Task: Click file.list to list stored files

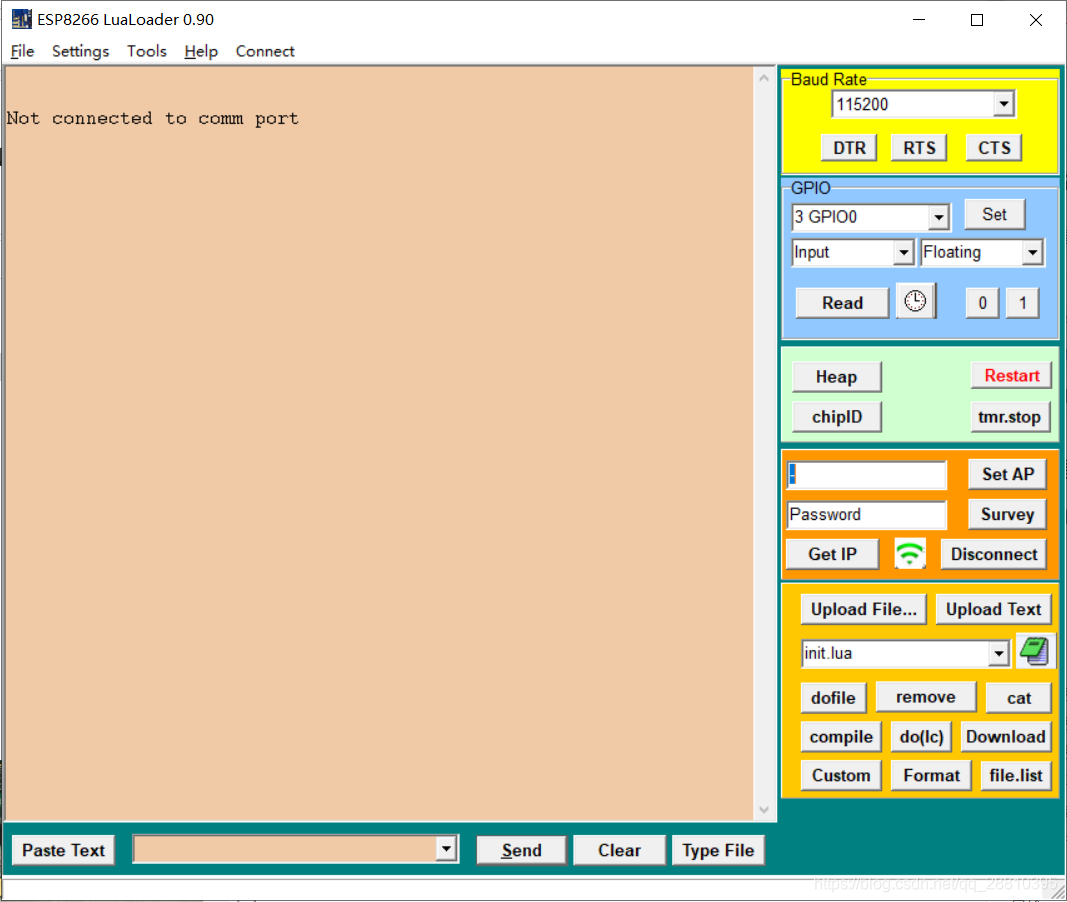Action: (x=1016, y=775)
